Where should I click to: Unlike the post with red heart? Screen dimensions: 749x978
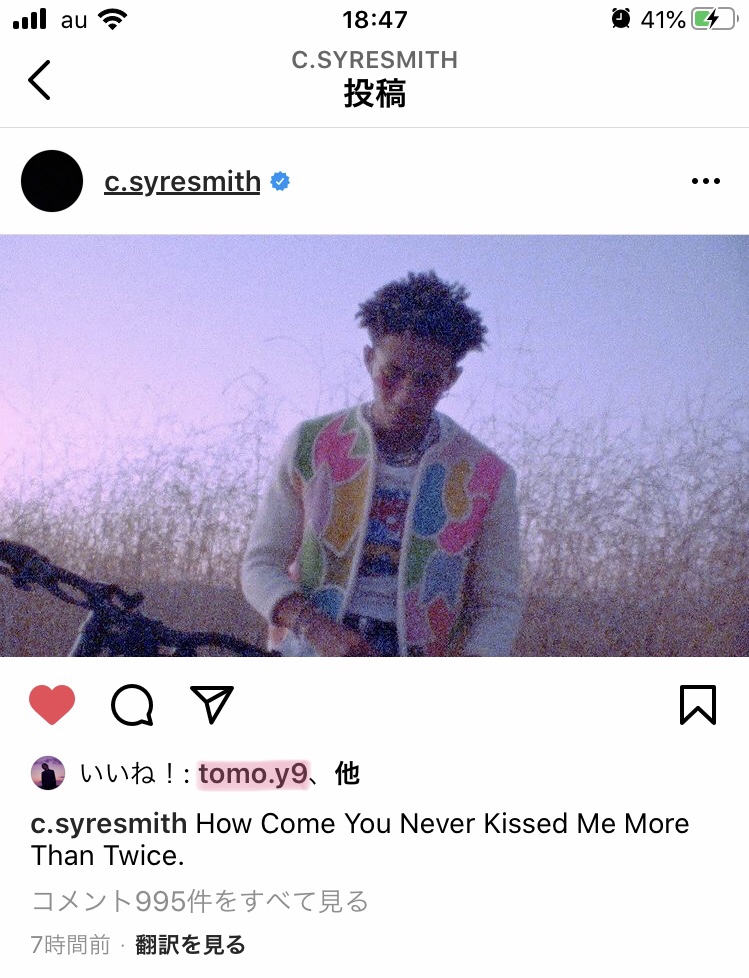[52, 705]
